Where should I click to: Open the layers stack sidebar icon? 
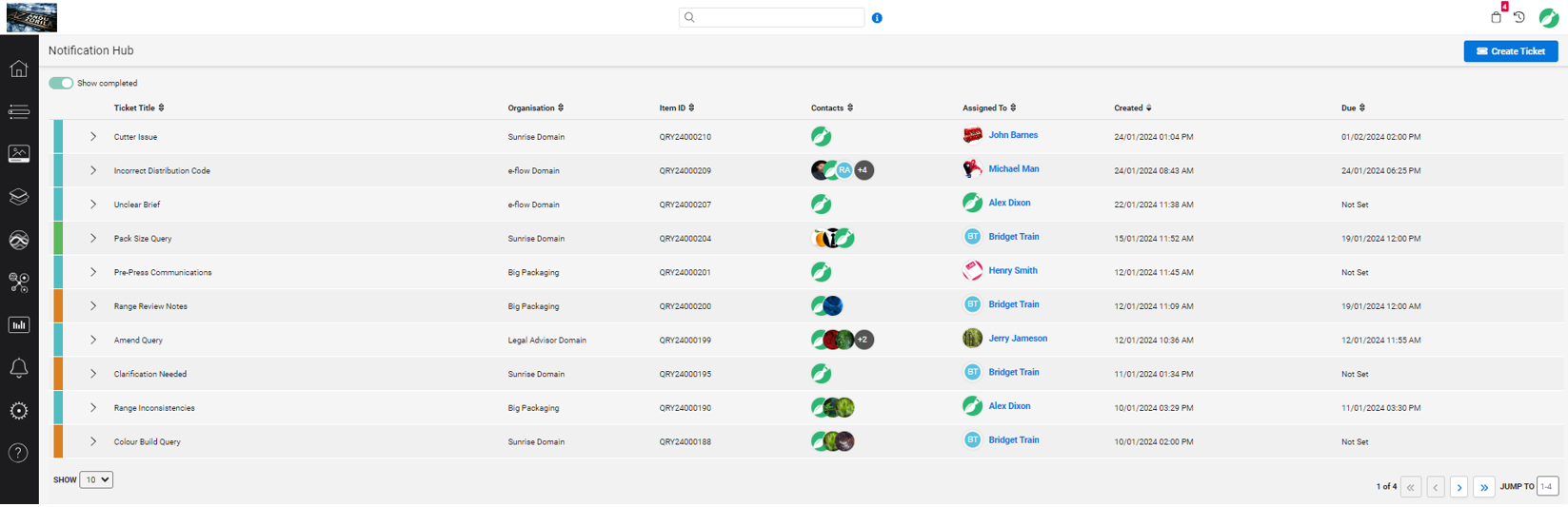(19, 197)
